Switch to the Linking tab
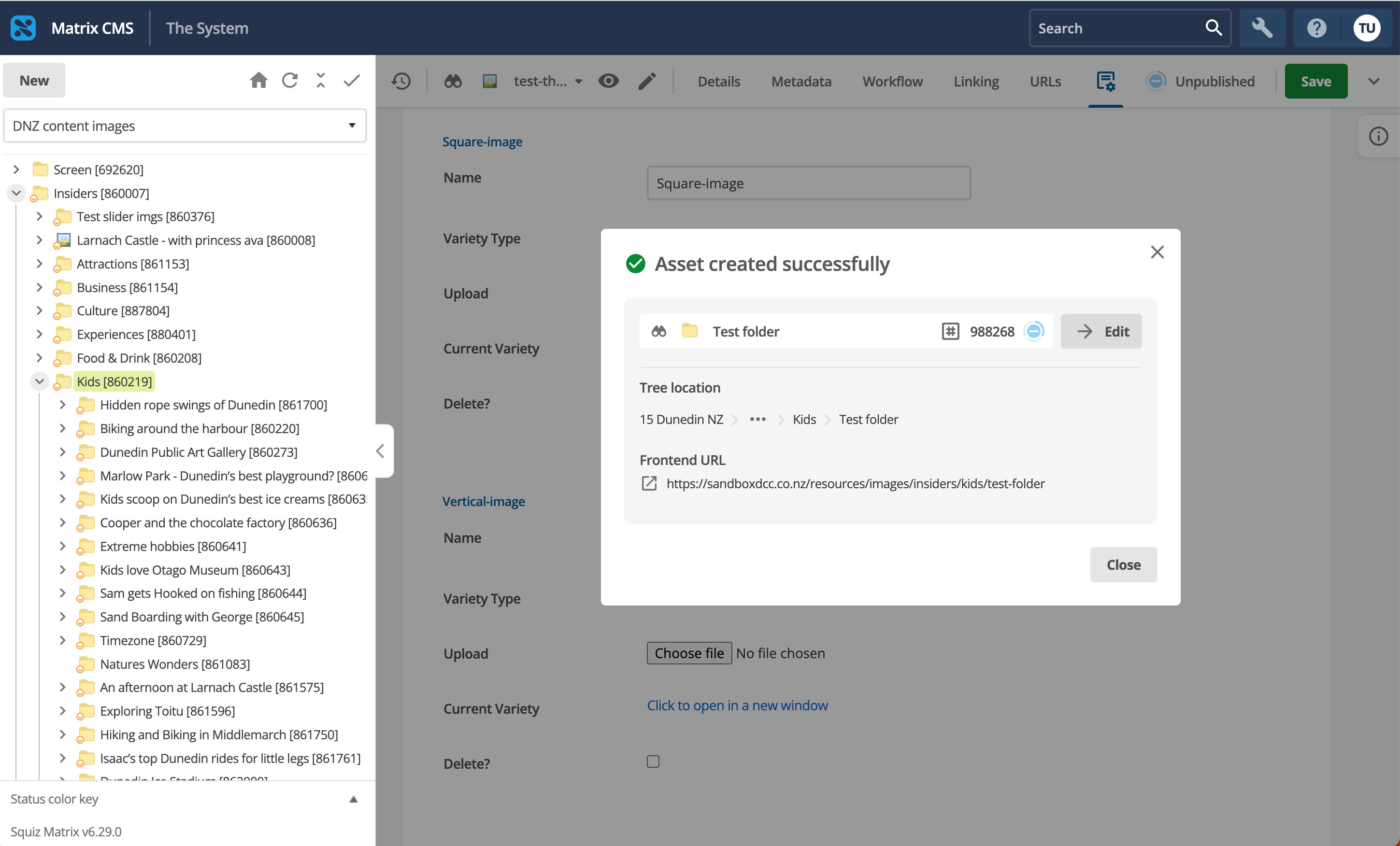Image resolution: width=1400 pixels, height=846 pixels. point(975,81)
